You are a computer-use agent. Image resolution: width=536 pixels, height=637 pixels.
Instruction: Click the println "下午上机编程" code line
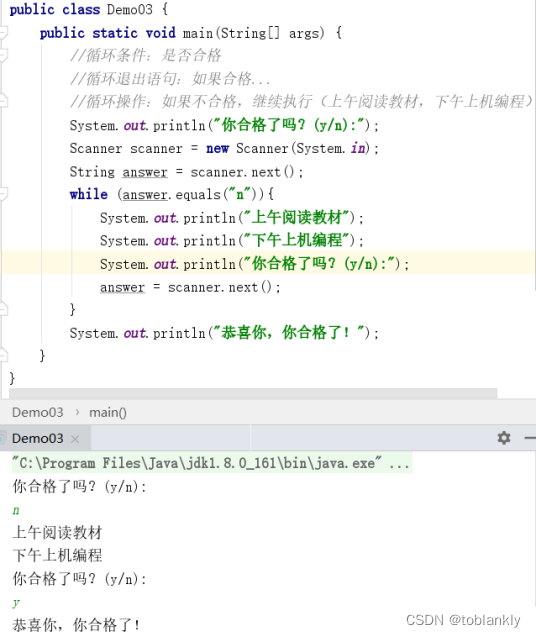click(x=232, y=240)
